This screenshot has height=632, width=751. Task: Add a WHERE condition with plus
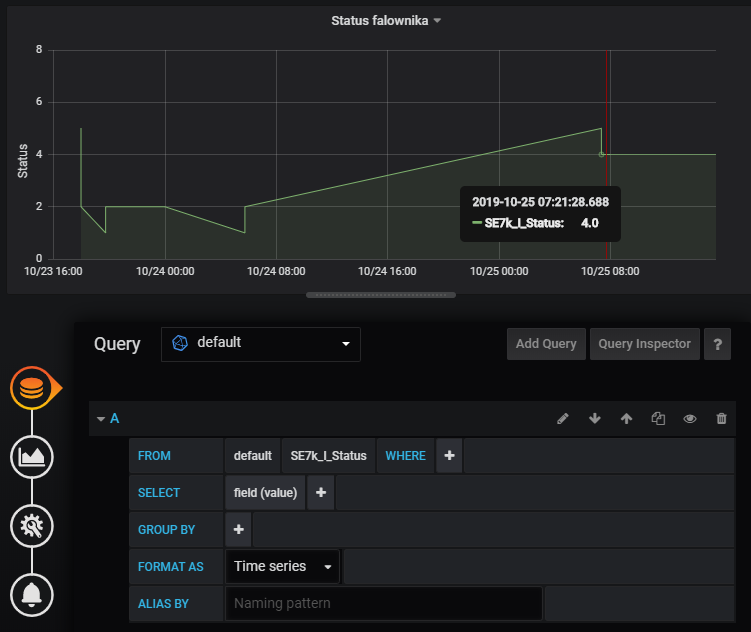pos(449,455)
